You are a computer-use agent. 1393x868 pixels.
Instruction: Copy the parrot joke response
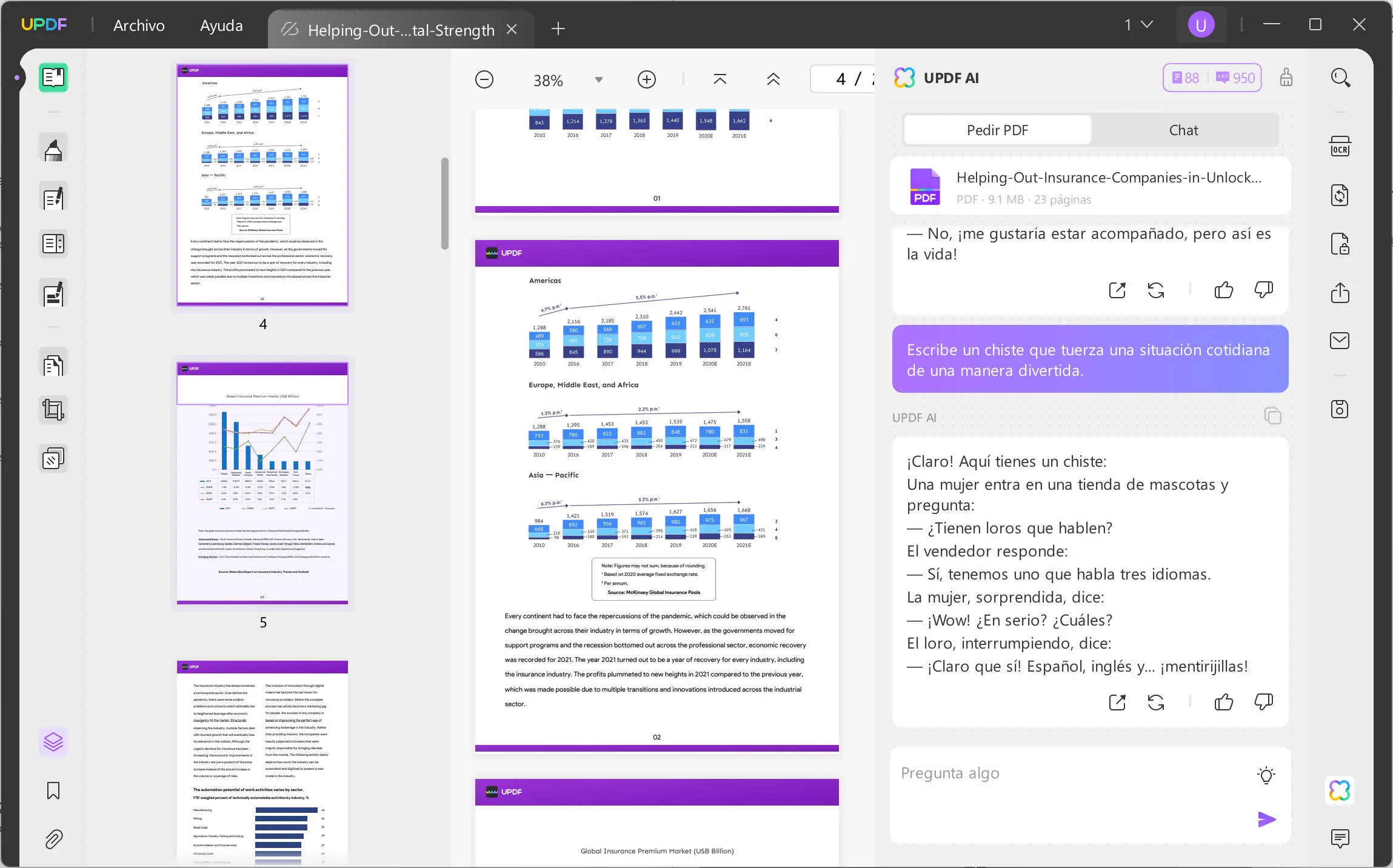point(1273,416)
